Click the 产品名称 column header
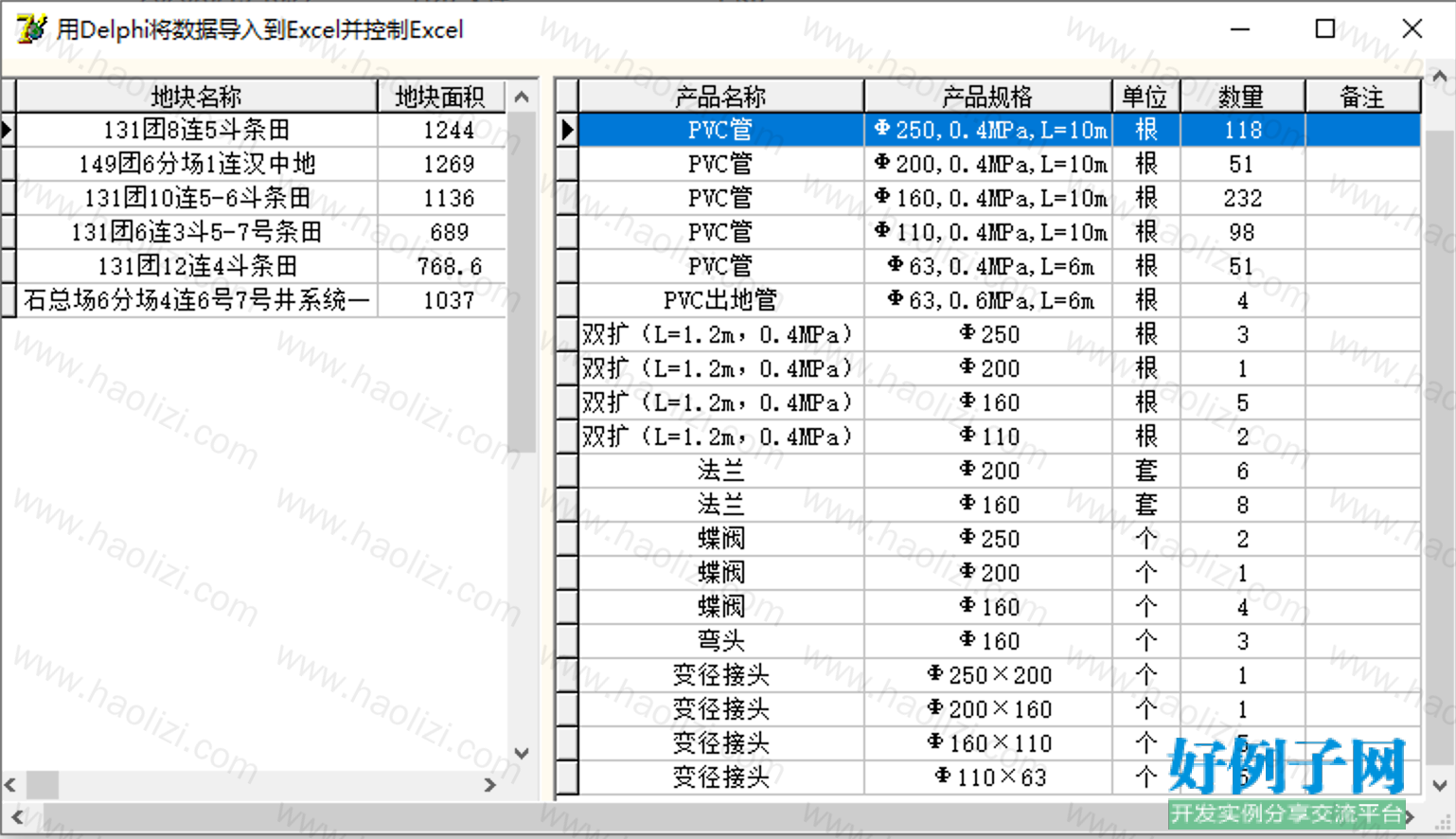 click(x=720, y=97)
